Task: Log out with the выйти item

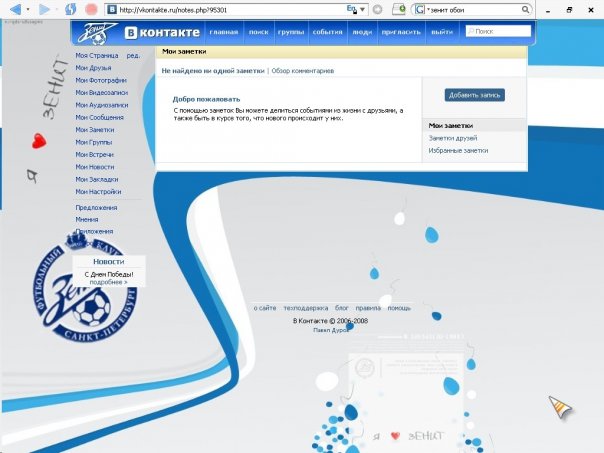Action: coord(442,32)
